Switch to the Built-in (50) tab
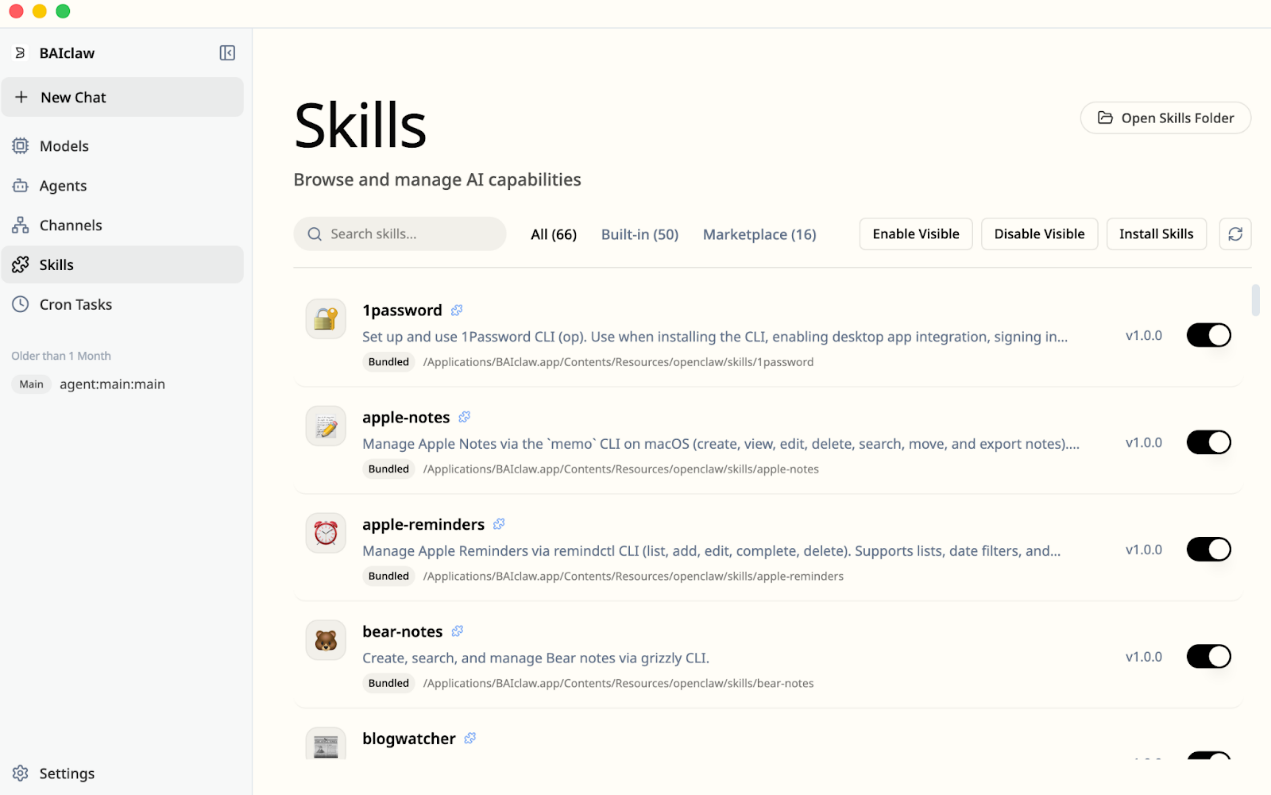Image resolution: width=1271 pixels, height=795 pixels. click(x=639, y=234)
